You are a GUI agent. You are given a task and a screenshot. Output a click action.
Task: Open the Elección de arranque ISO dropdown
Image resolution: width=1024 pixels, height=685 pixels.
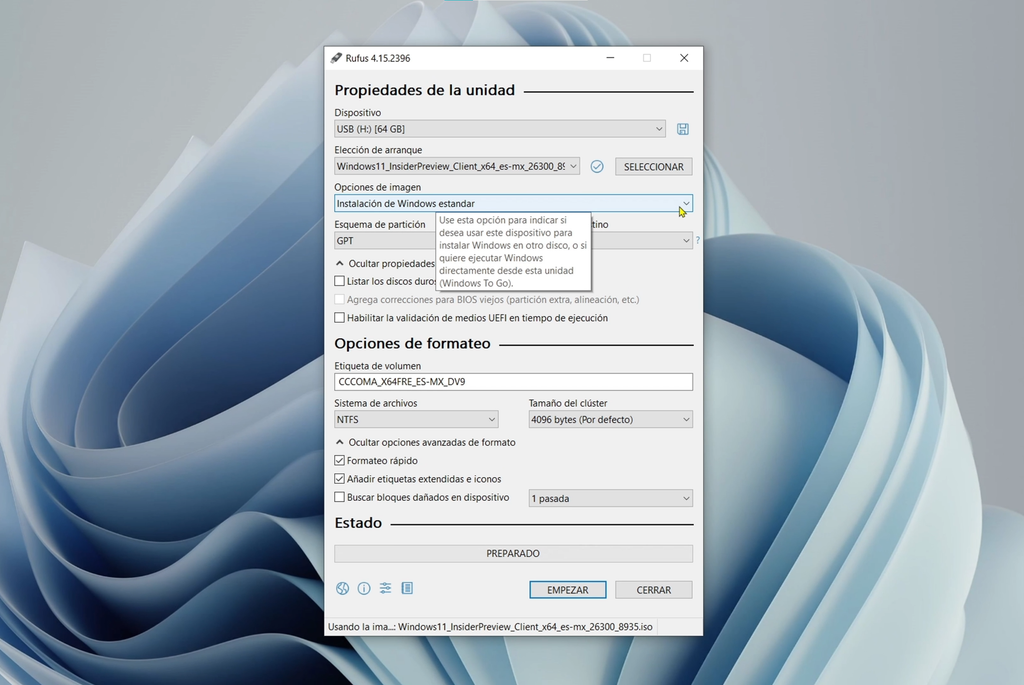pos(456,167)
